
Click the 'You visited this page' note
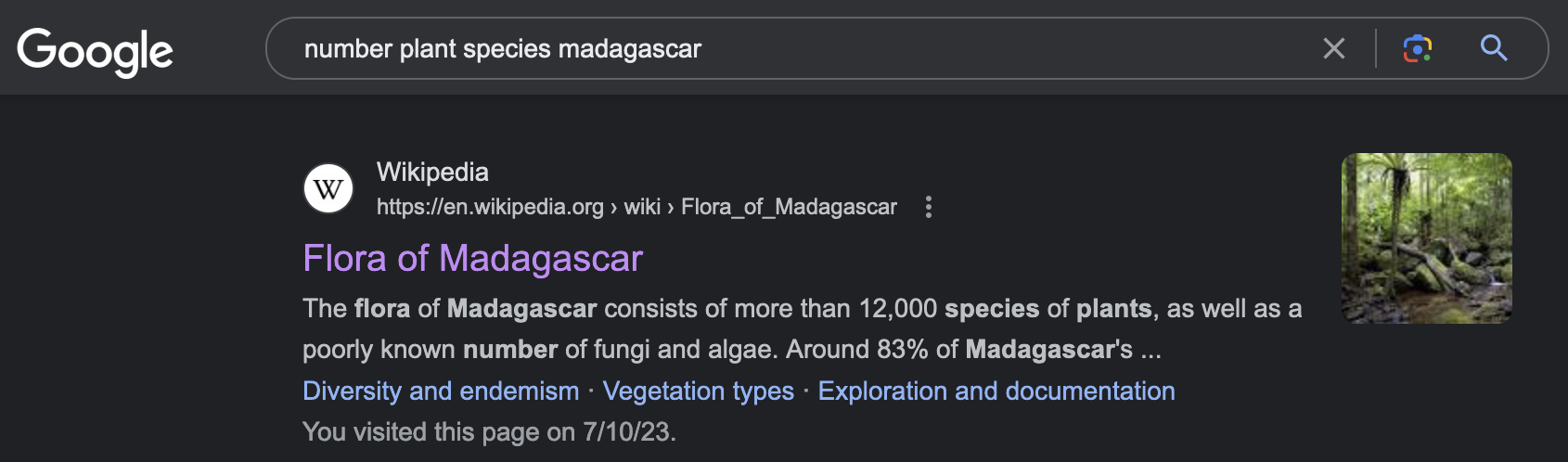coord(489,431)
